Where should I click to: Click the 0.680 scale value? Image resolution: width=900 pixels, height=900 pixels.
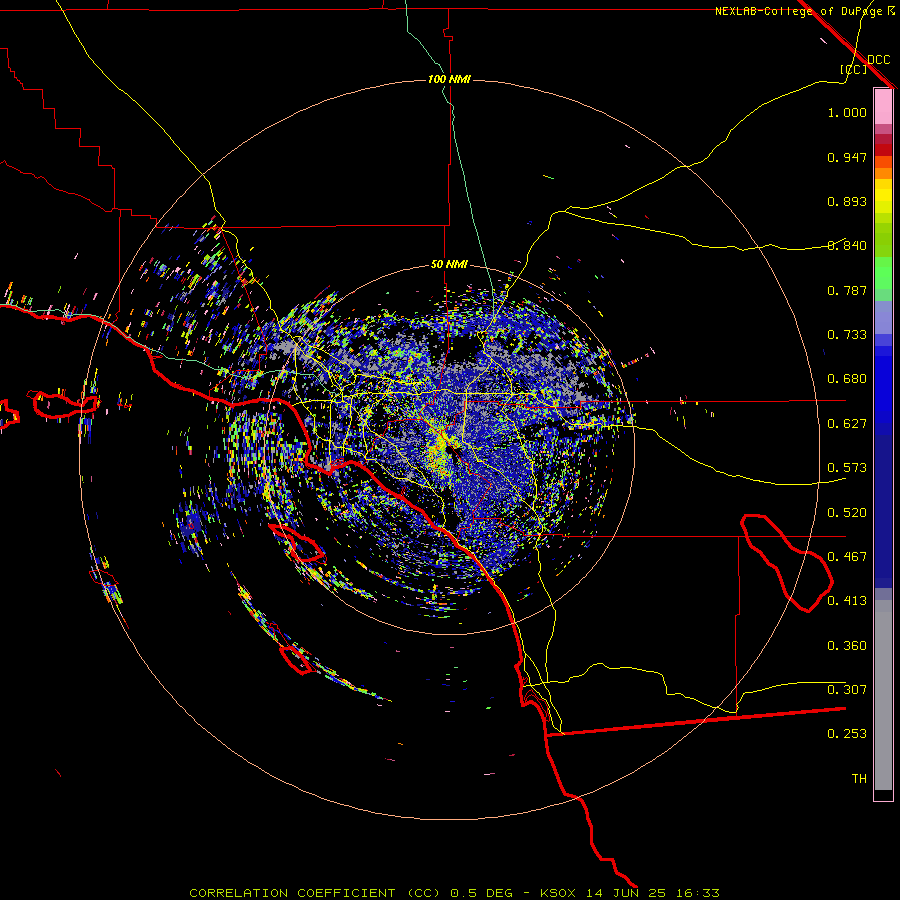[x=847, y=379]
